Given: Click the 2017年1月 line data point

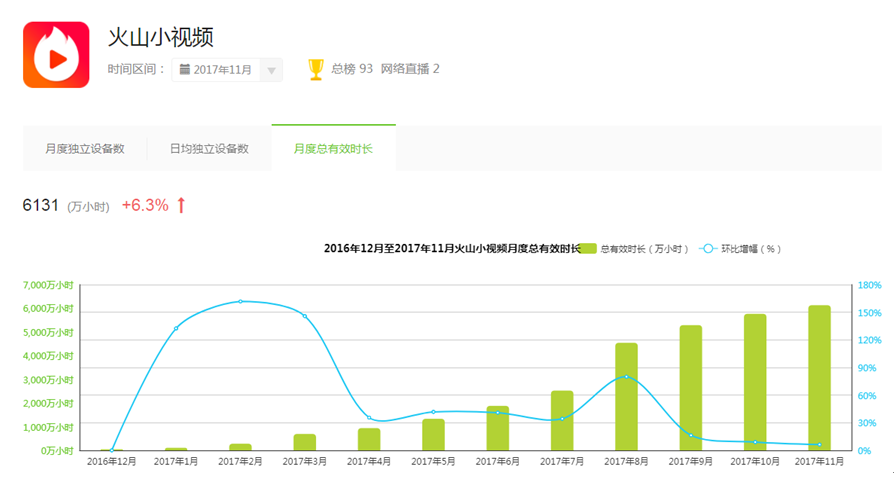Looking at the screenshot, I should pyautogui.click(x=176, y=328).
